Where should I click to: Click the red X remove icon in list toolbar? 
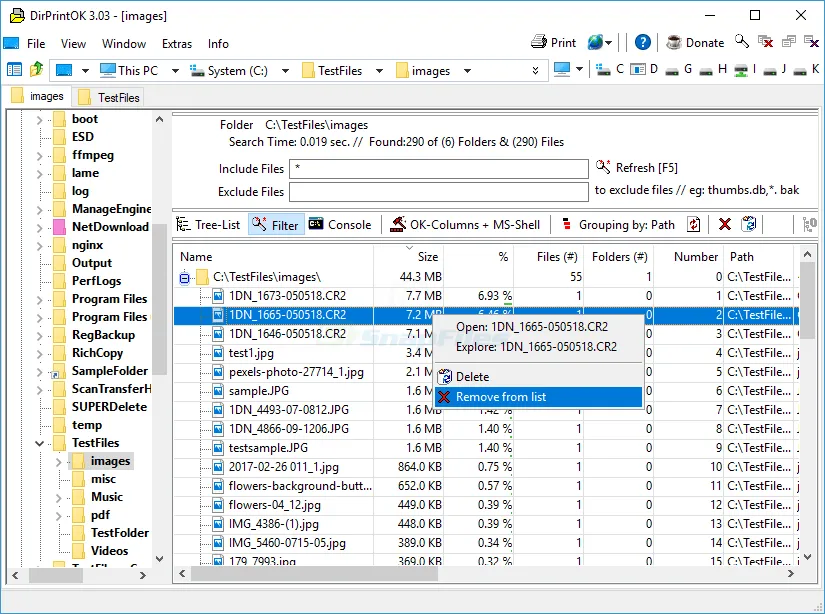tap(725, 225)
